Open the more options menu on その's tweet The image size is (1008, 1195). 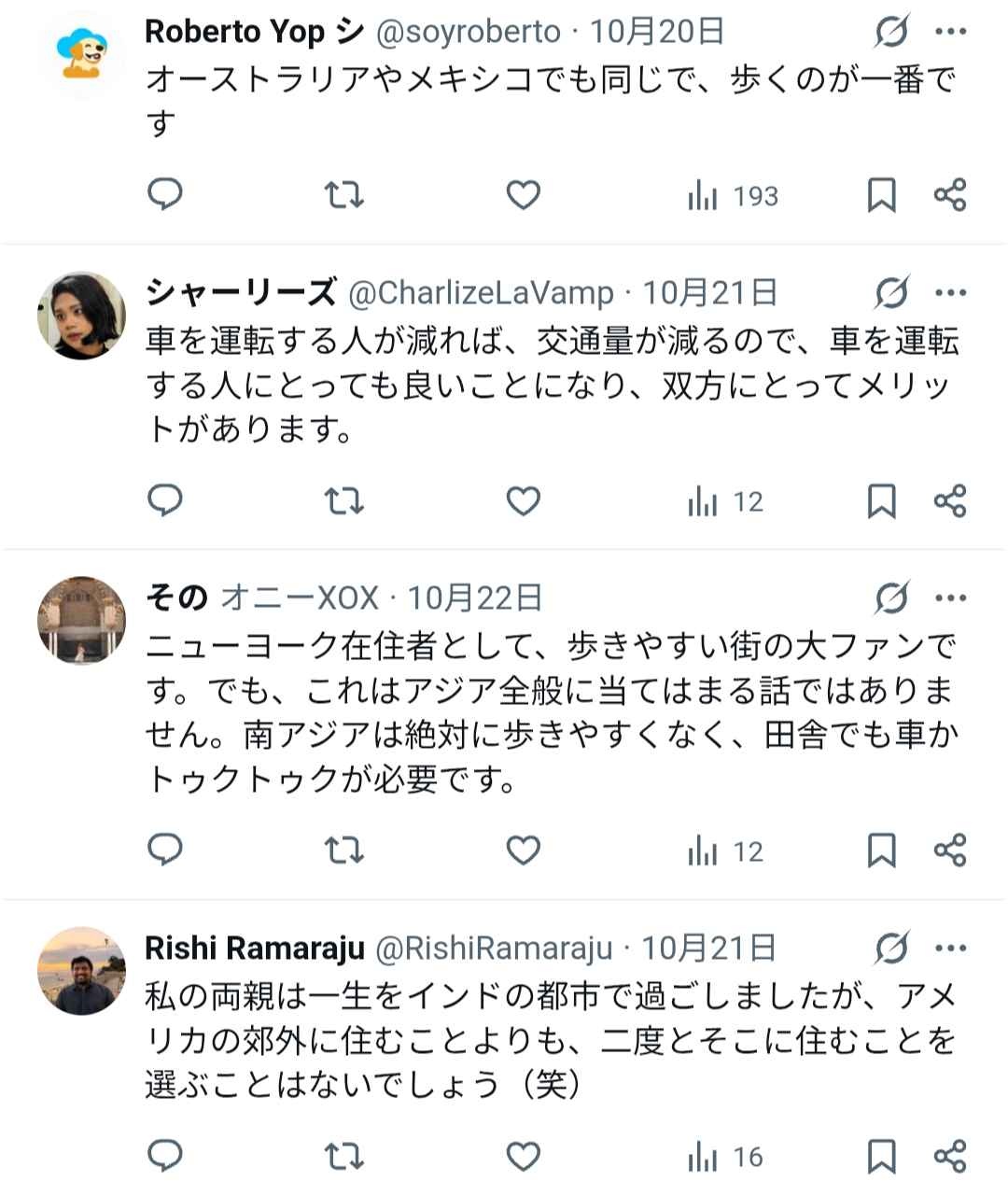point(951,596)
